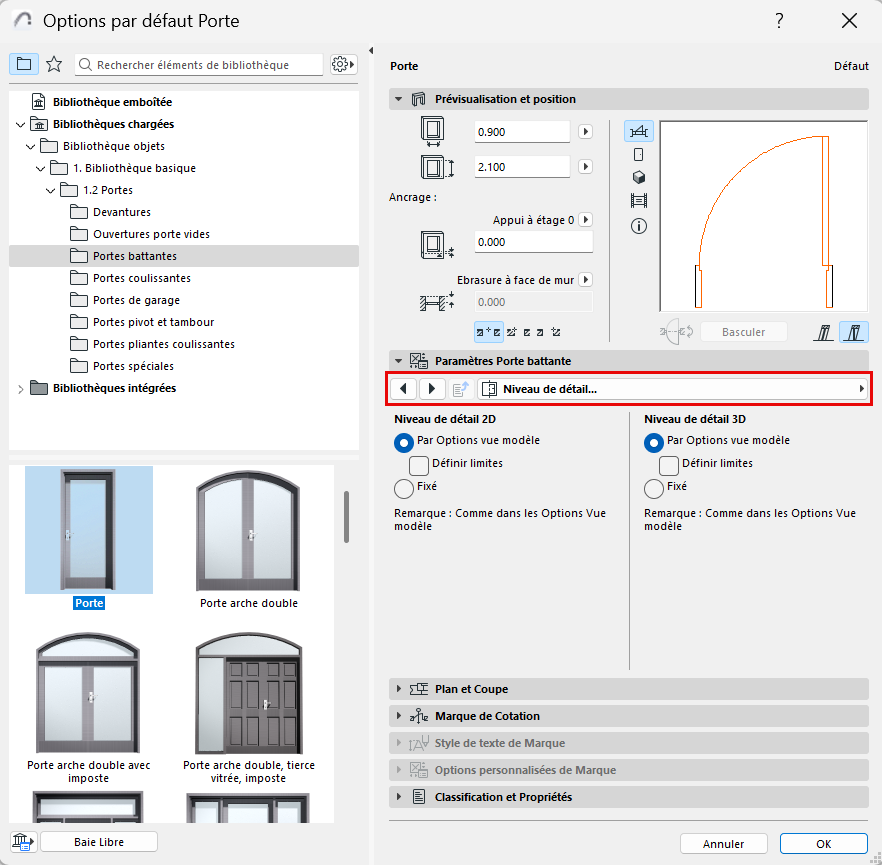Image resolution: width=882 pixels, height=865 pixels.
Task: Select Par Options vue modèle for 2D
Action: tap(404, 441)
